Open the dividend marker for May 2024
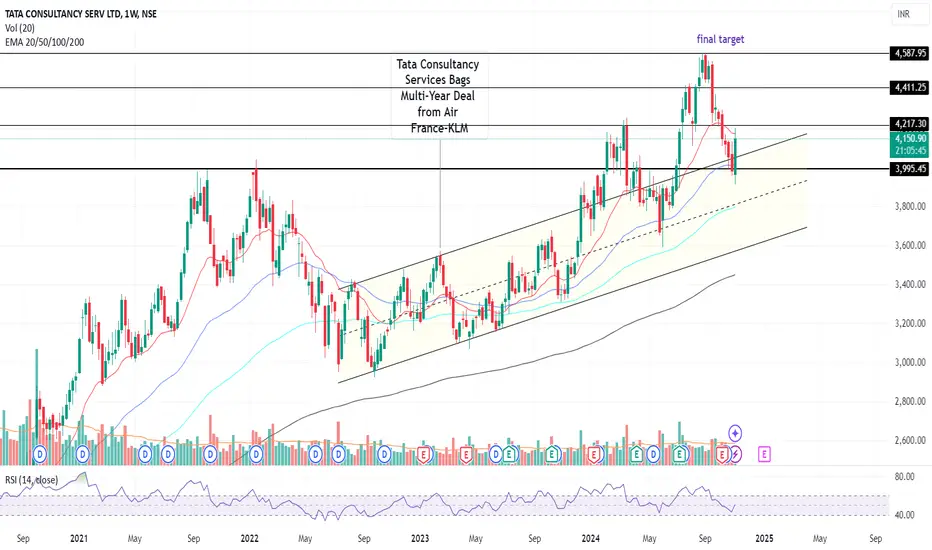The width and height of the screenshot is (932, 550). (x=653, y=455)
